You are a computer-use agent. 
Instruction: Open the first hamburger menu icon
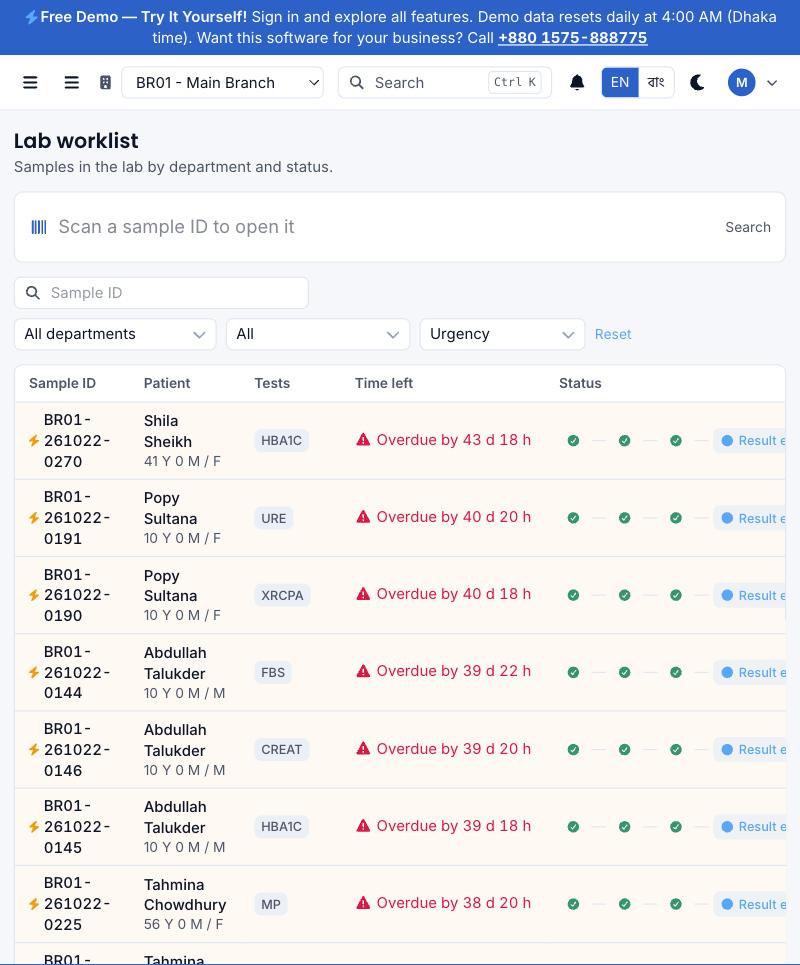pyautogui.click(x=30, y=82)
